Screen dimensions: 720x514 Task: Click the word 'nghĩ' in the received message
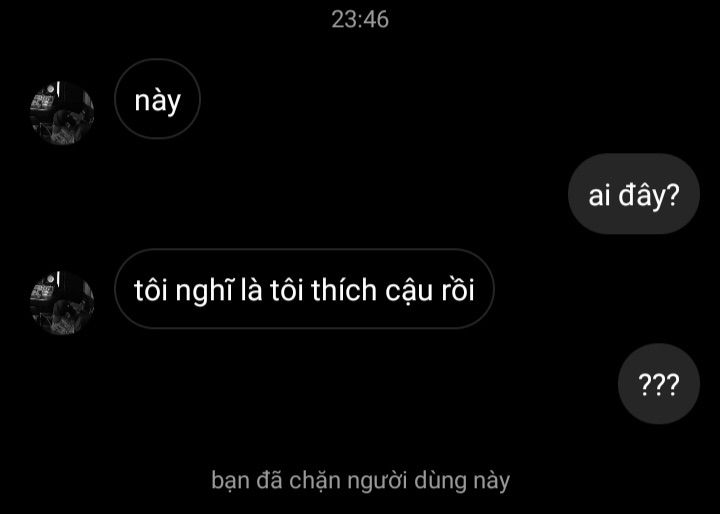[204, 291]
